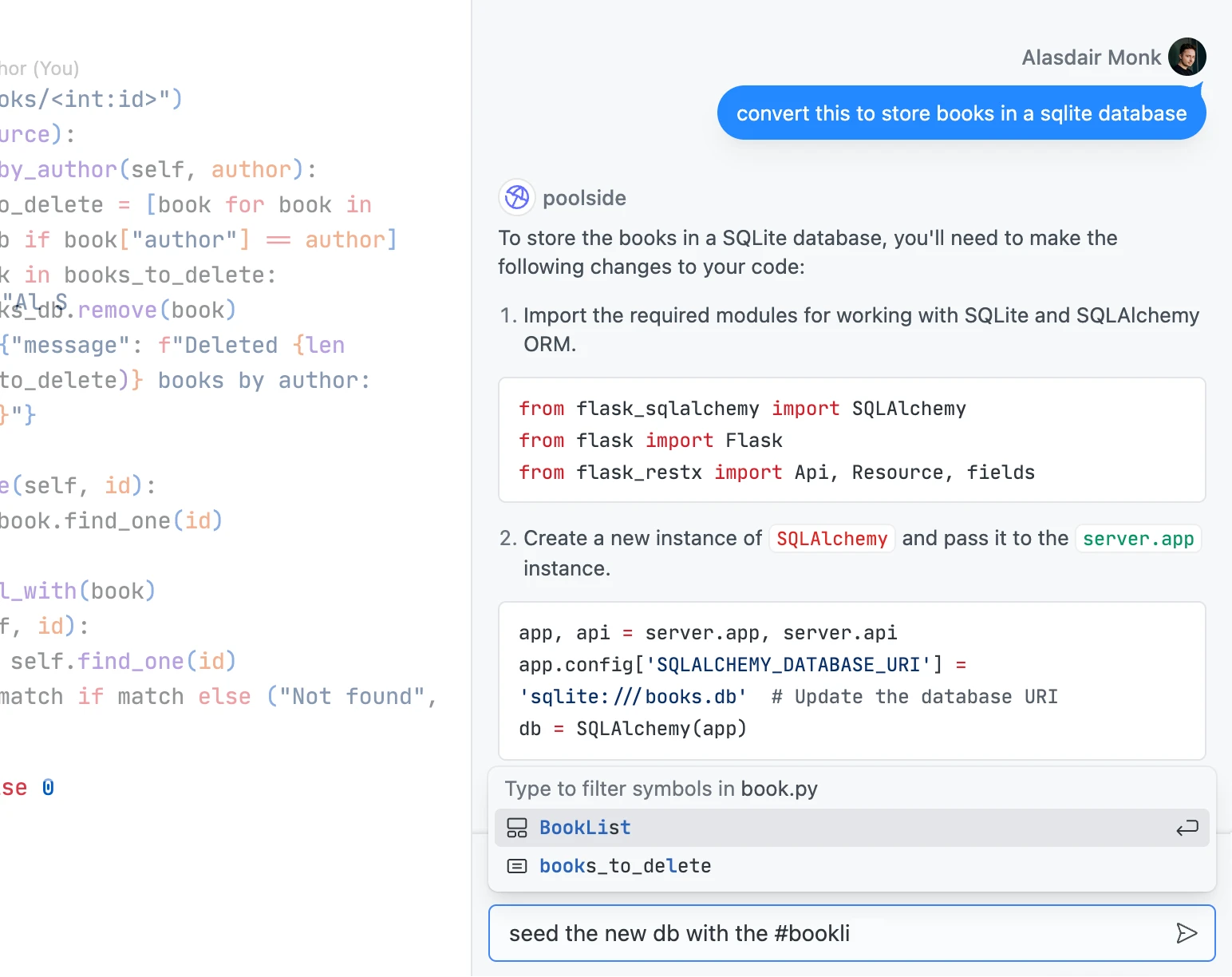This screenshot has height=977, width=1232.
Task: Click the 'from flask import Flask' line
Action: [x=650, y=441]
